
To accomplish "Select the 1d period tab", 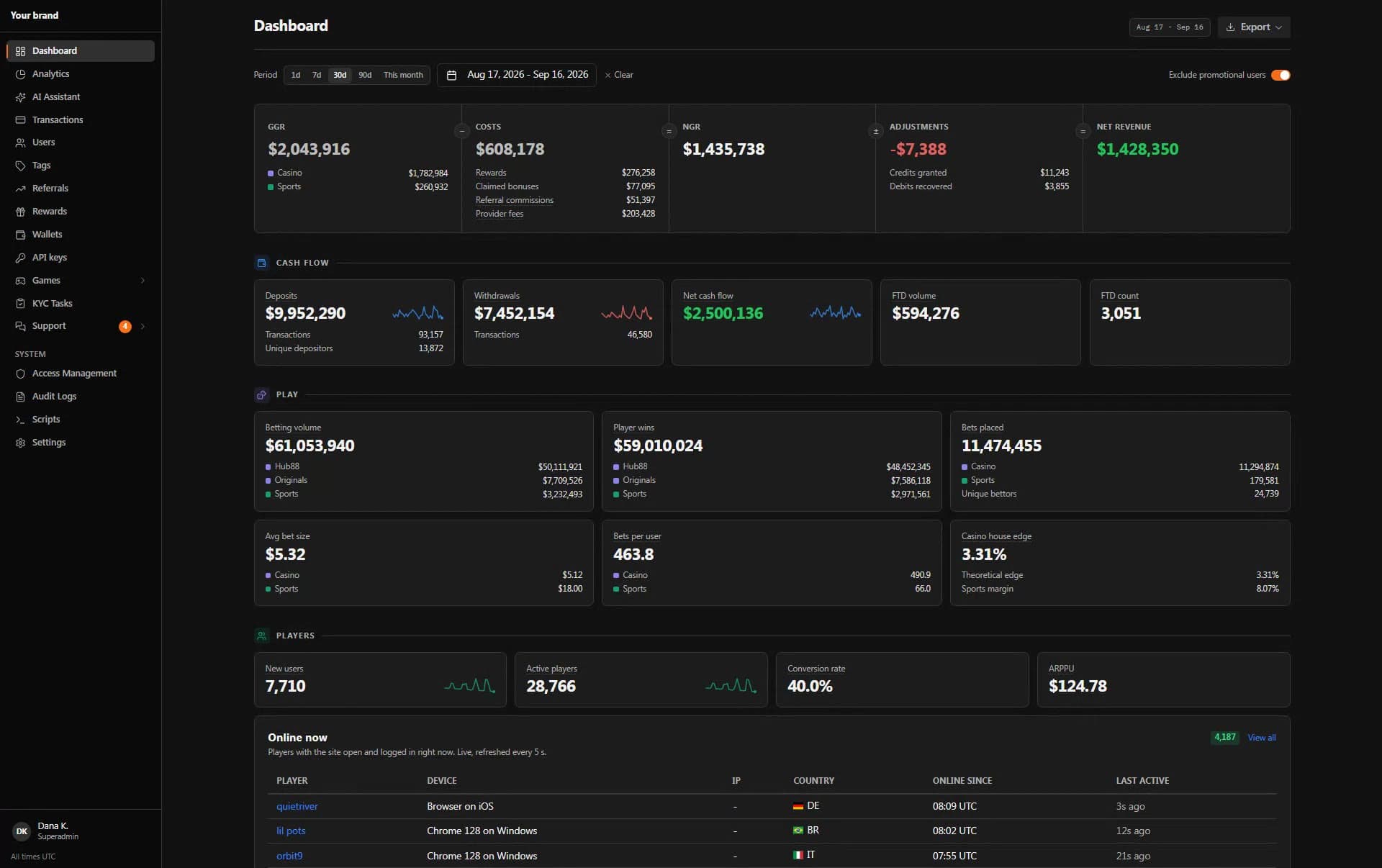I will (296, 75).
